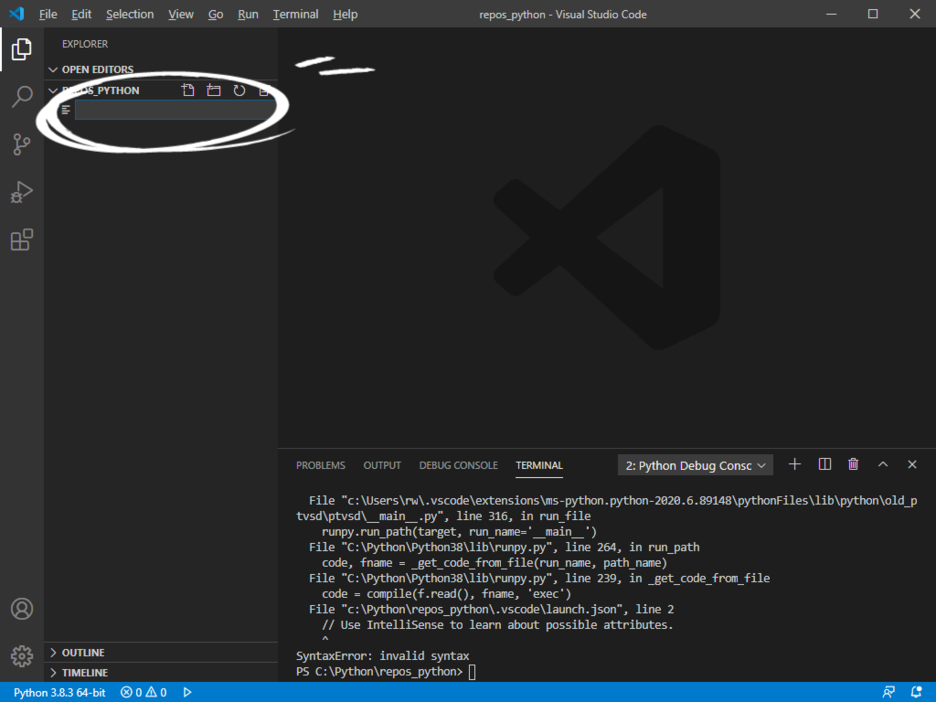Click the feedback icon in status bar
Screen dimensions: 936x702
tap(888, 692)
